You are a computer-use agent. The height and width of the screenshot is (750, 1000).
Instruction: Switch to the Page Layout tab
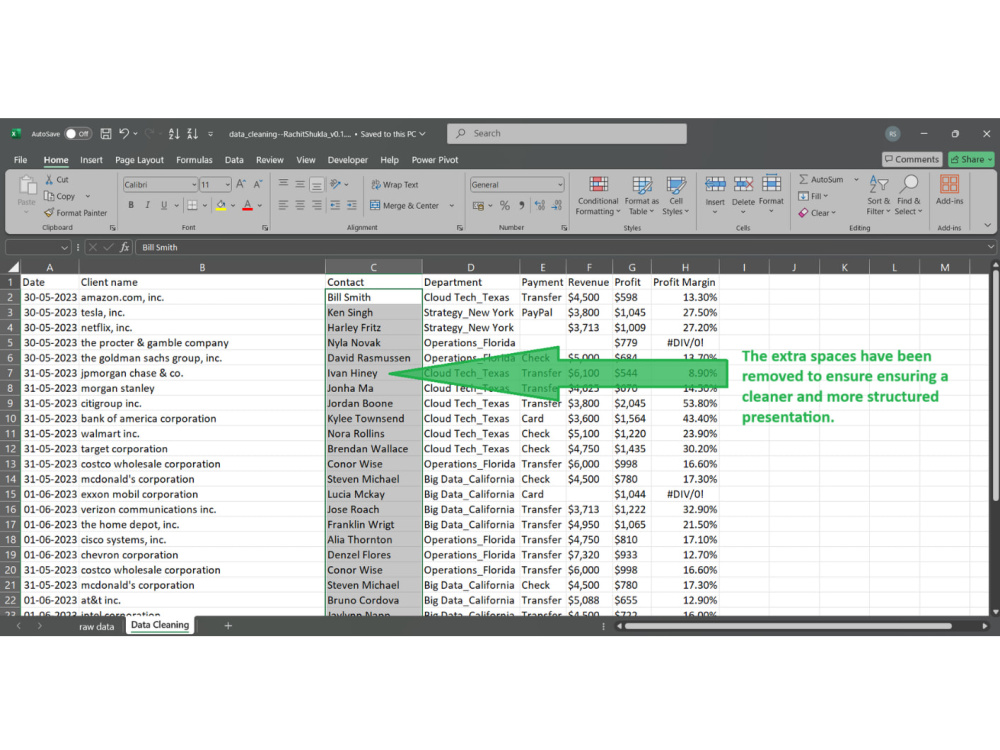click(x=139, y=160)
